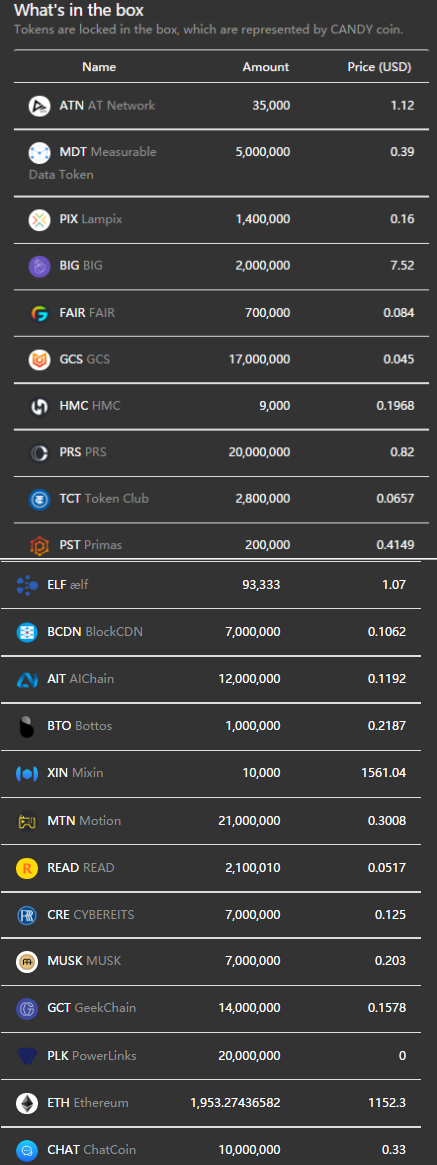Click the Ethereum diamond icon

point(27,1103)
